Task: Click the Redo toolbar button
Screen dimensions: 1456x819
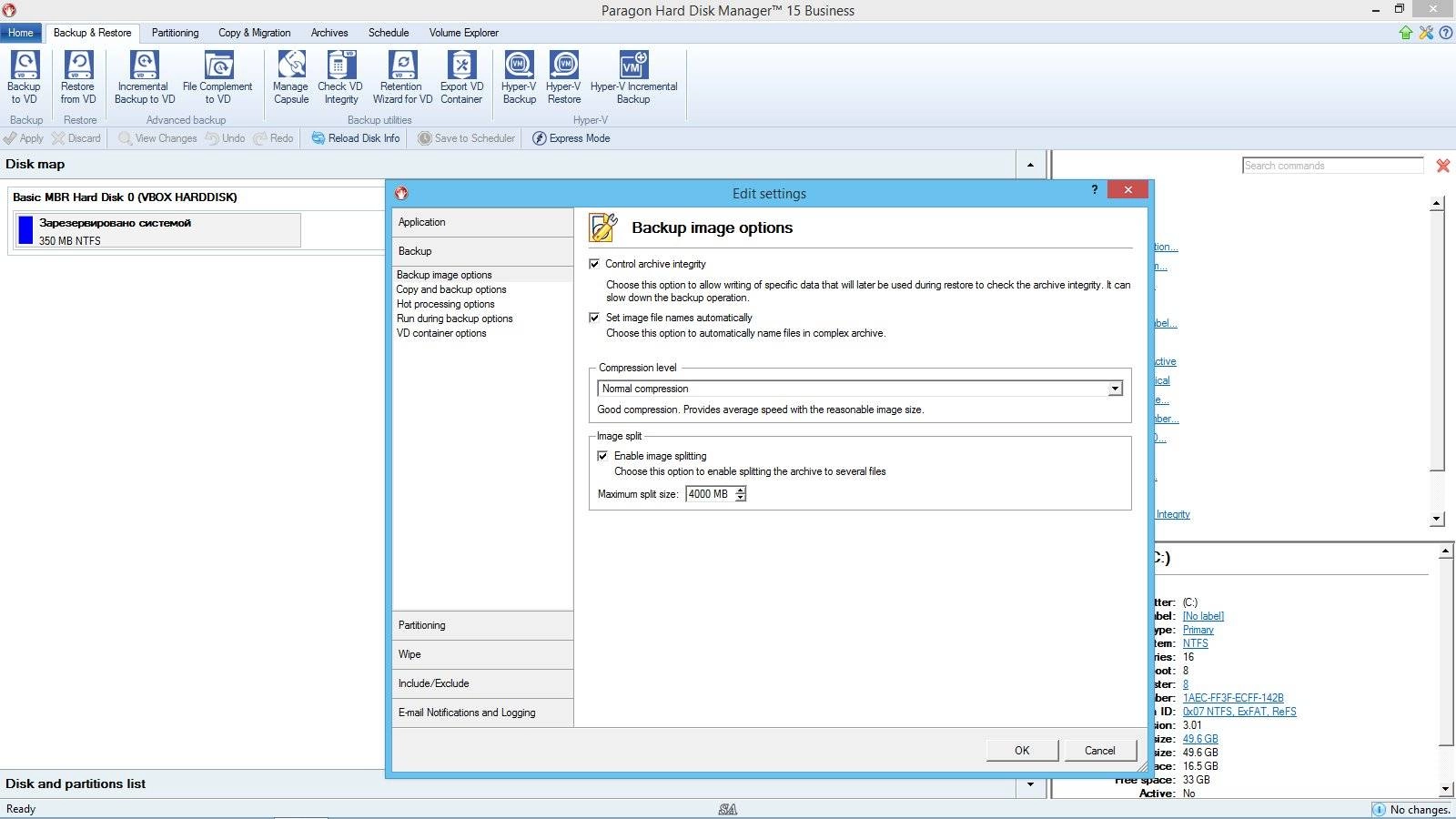Action: [273, 138]
